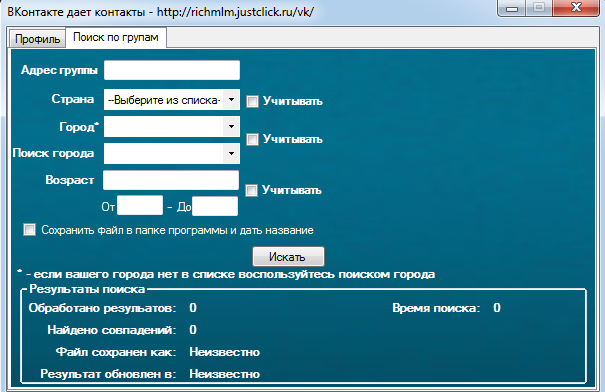Enable Учитывать checkbox next to Страна

252,101
